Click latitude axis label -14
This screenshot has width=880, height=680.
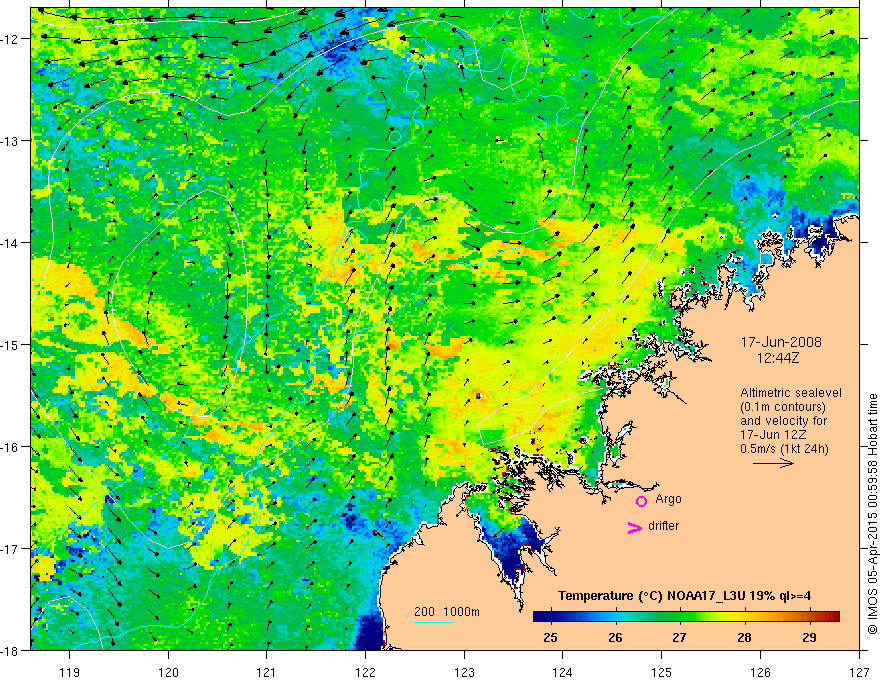(11, 243)
